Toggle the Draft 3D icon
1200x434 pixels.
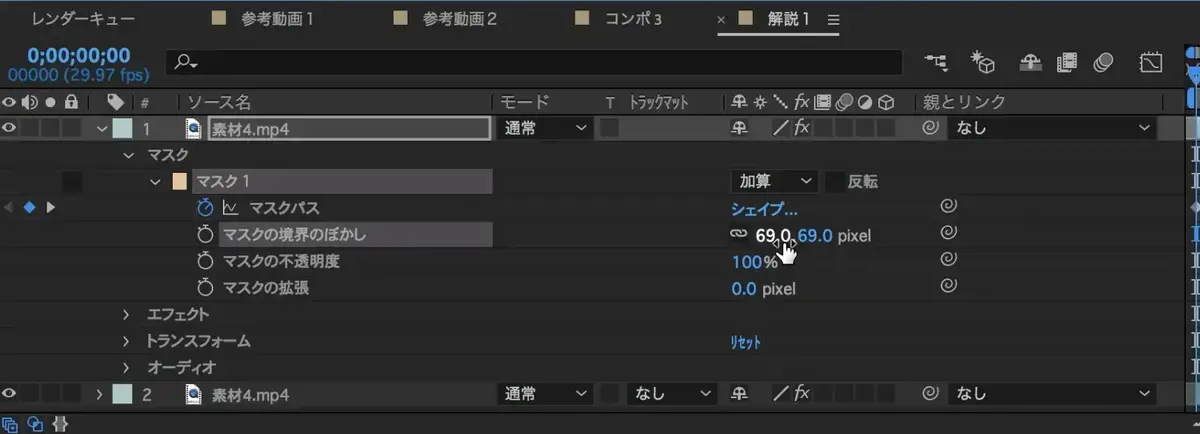coord(983,63)
